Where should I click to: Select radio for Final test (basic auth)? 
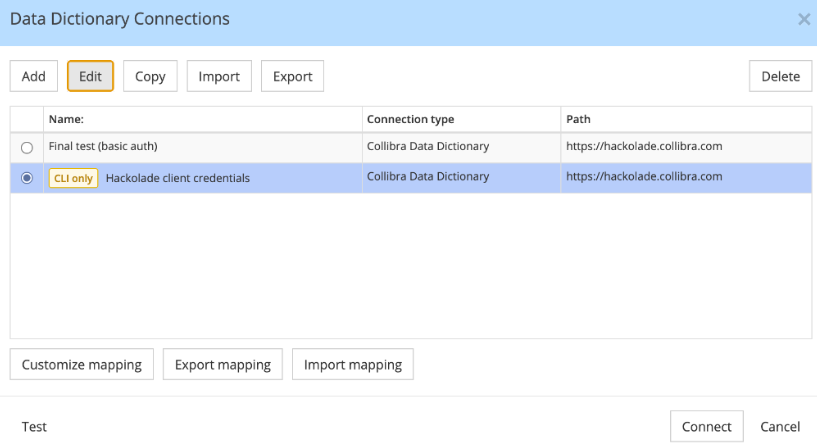click(27, 148)
